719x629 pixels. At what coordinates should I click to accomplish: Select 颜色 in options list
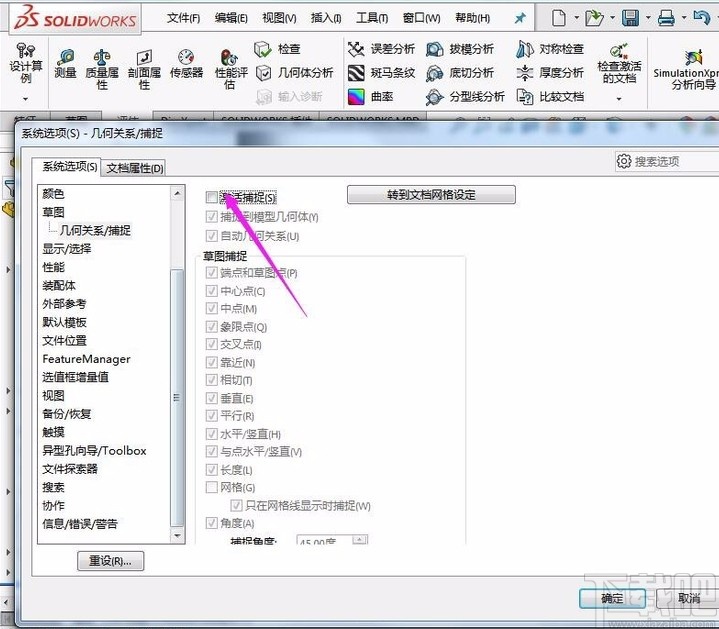coord(54,194)
